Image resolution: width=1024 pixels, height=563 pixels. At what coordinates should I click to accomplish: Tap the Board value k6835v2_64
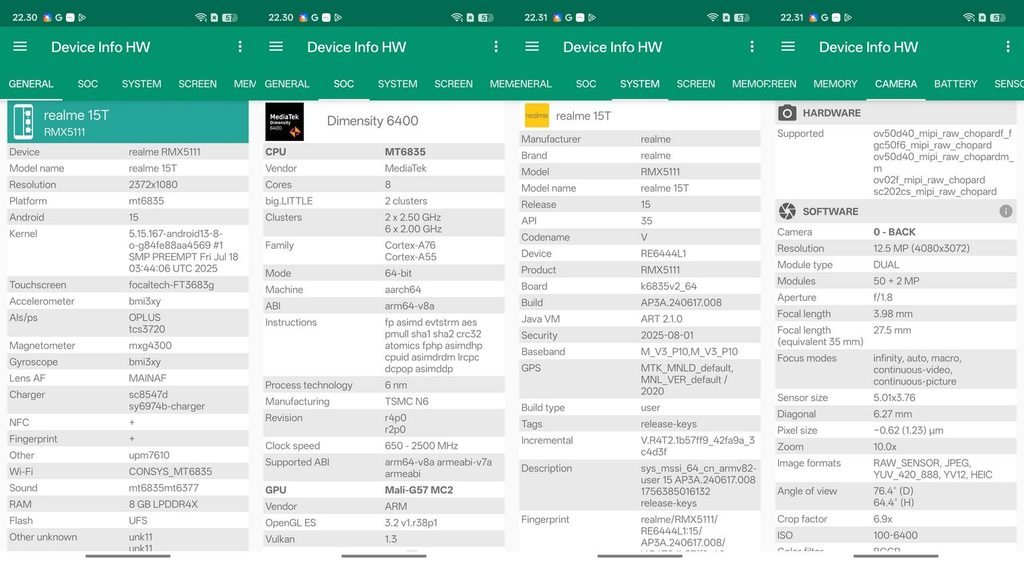click(x=669, y=286)
